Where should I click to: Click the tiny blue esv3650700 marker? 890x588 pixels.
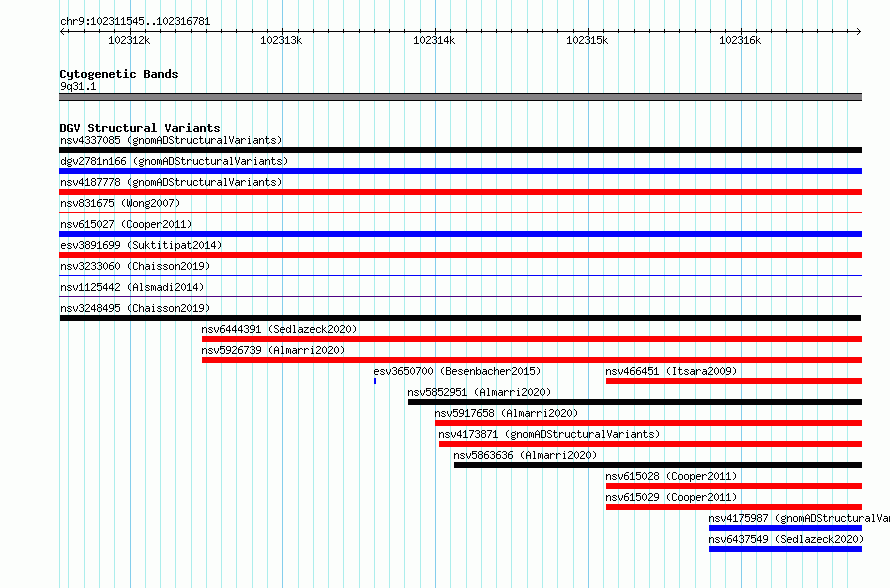pos(375,381)
